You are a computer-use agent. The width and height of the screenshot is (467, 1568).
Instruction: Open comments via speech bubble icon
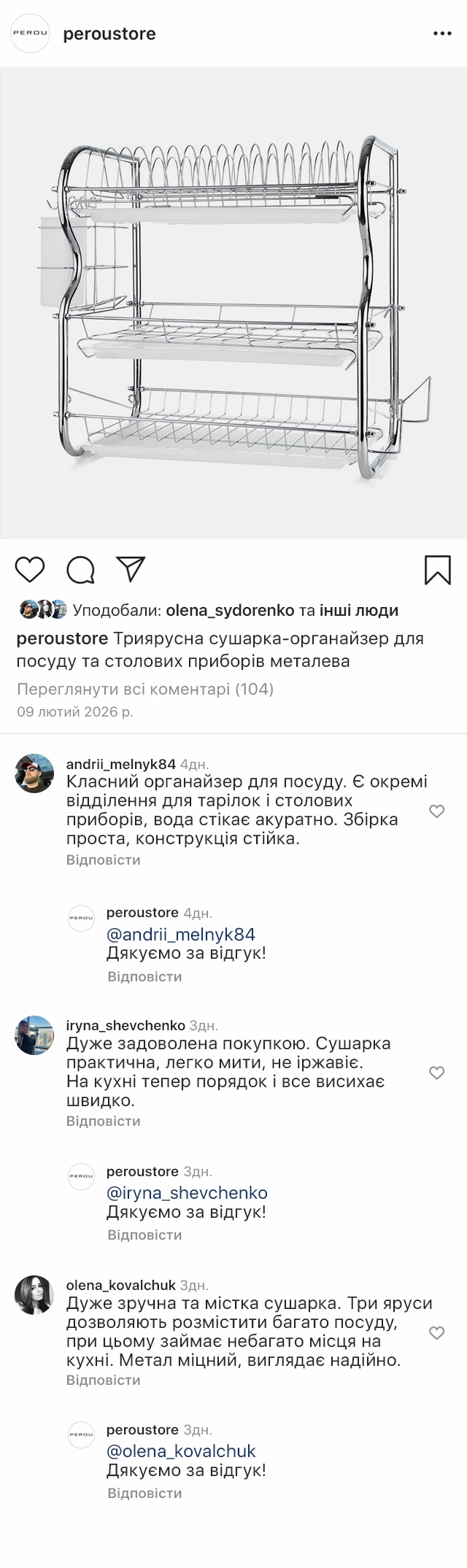point(80,570)
